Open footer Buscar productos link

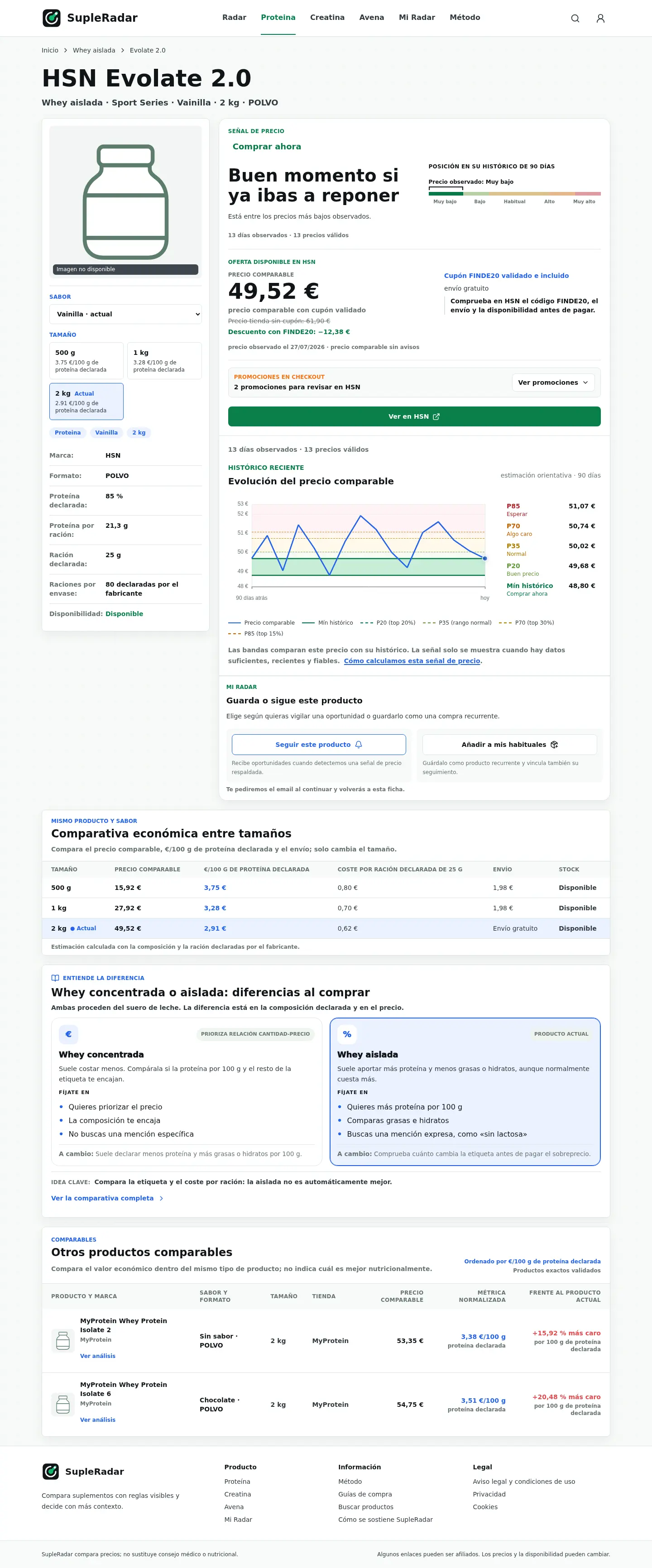(365, 1507)
